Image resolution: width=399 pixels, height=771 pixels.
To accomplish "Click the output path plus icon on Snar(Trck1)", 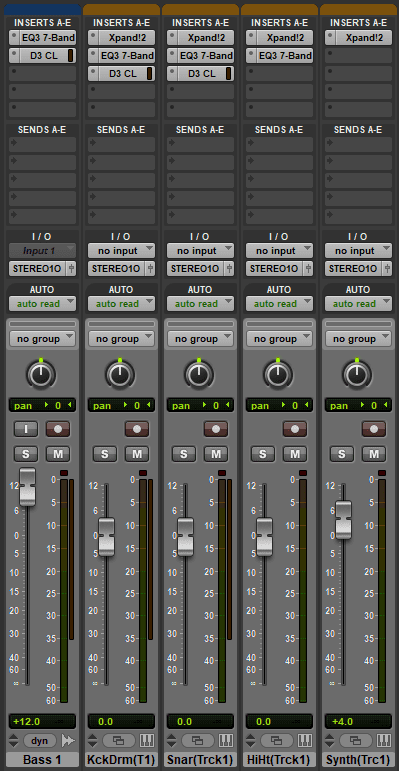I will (230, 268).
